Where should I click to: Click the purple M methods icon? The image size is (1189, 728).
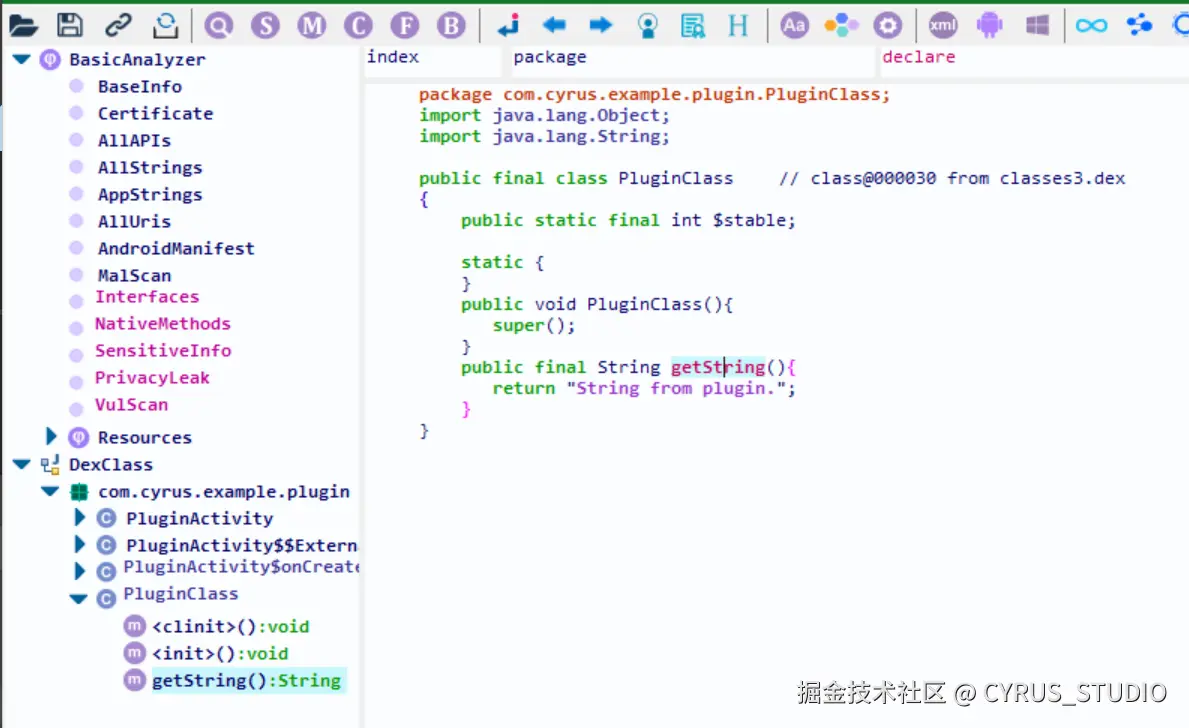pos(312,26)
